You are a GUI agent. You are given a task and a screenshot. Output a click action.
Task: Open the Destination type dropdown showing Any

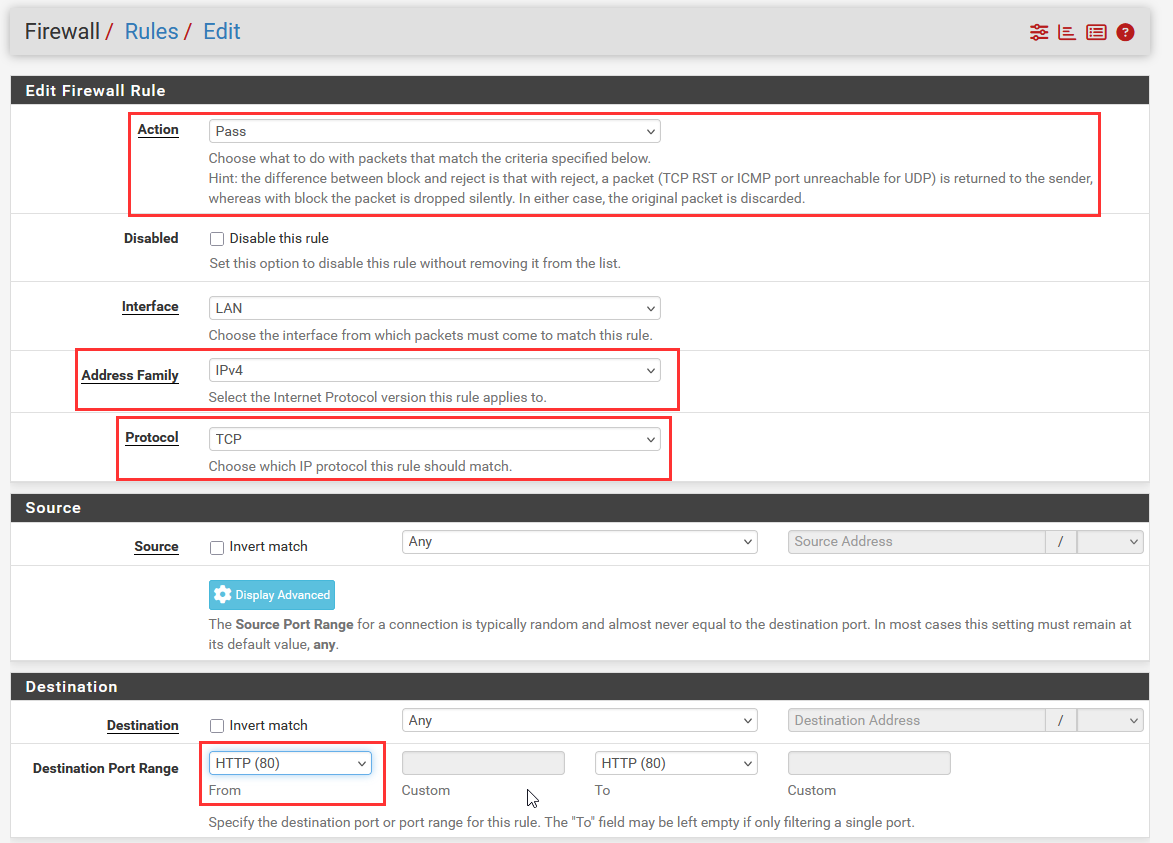(579, 721)
